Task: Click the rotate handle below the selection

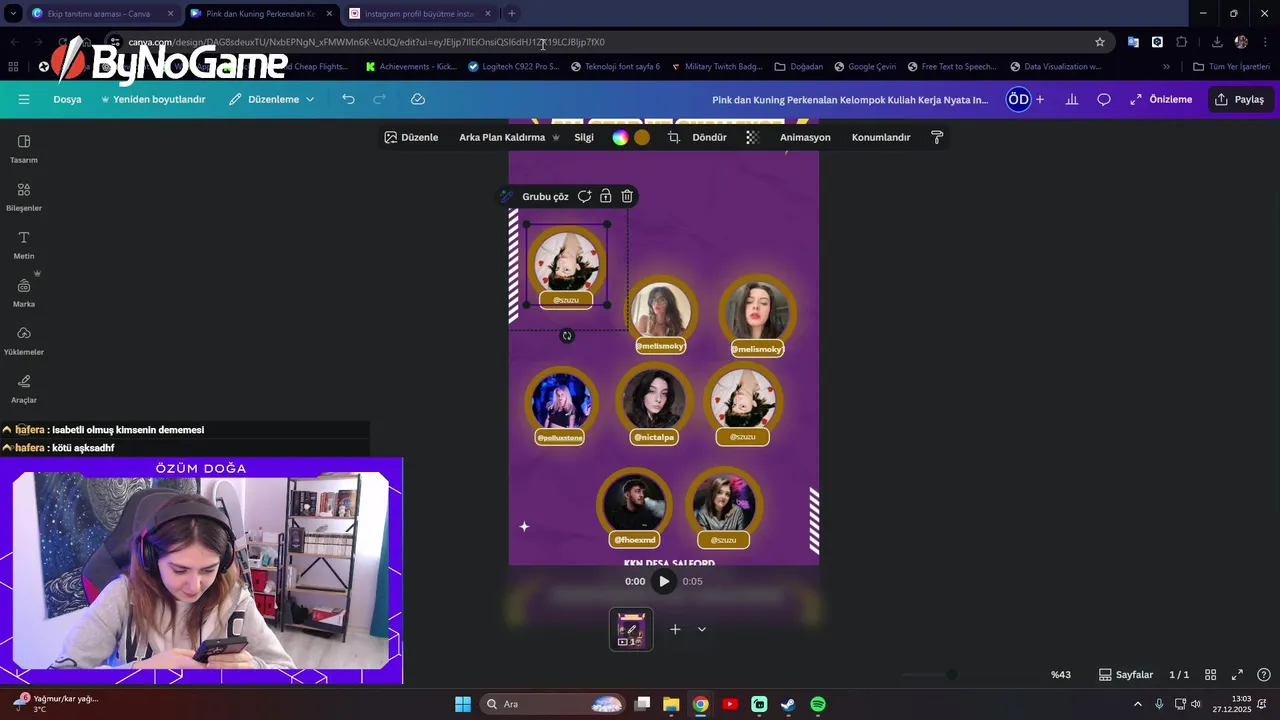Action: pyautogui.click(x=567, y=336)
